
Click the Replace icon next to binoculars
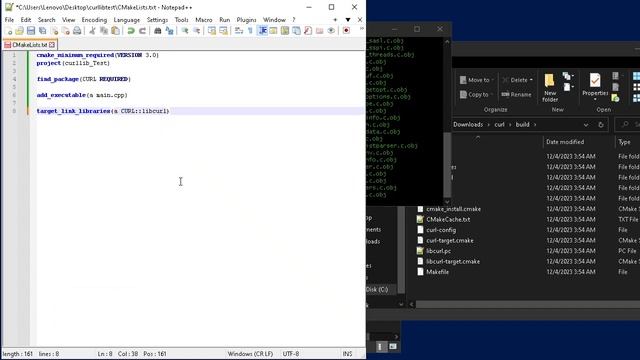169,31
